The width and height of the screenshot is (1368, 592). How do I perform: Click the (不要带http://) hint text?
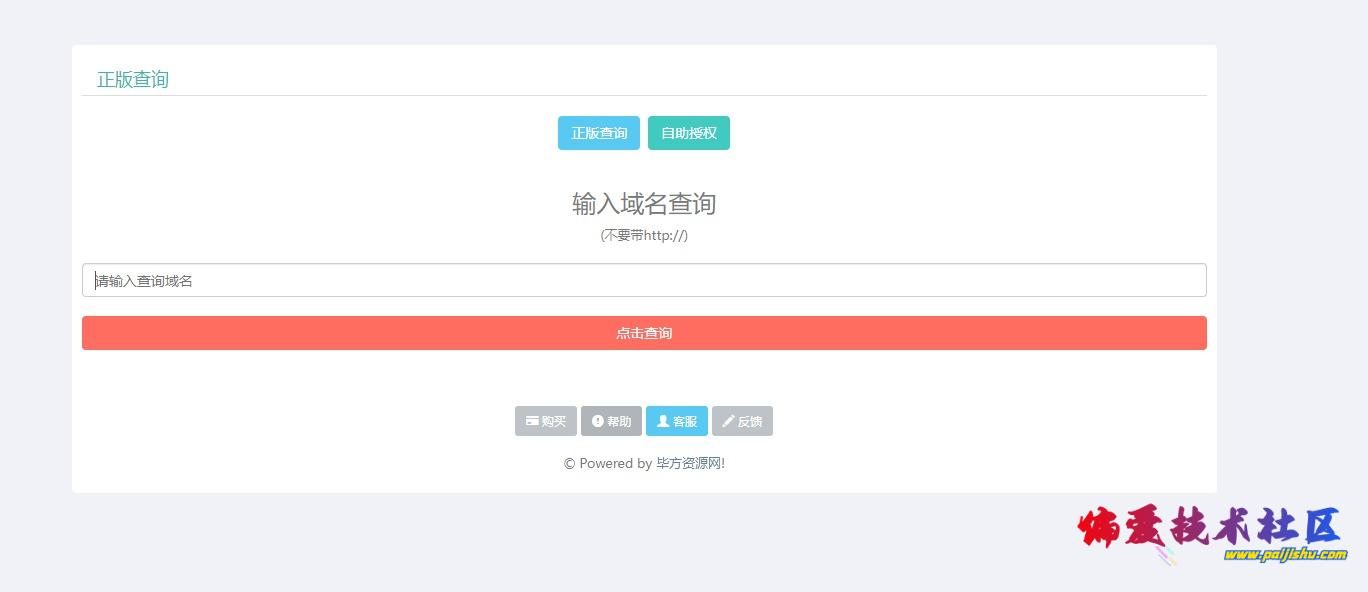click(x=644, y=235)
